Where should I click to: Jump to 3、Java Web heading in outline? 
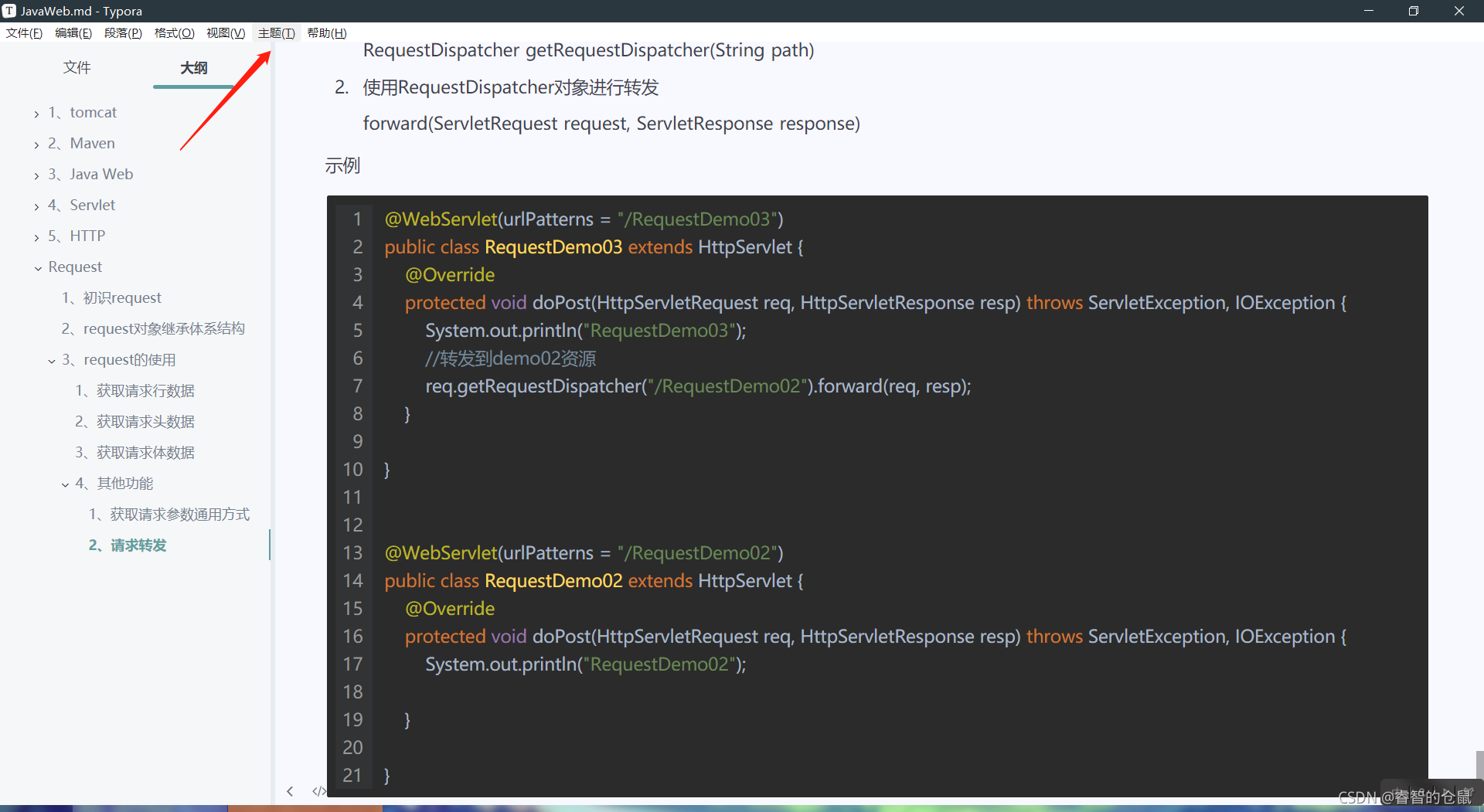pos(90,175)
